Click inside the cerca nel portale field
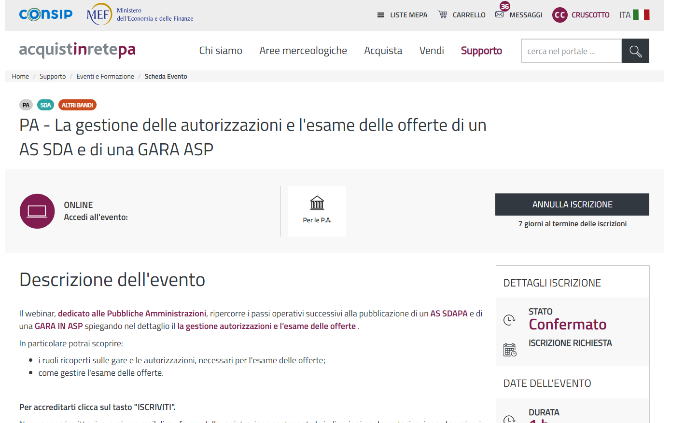The image size is (699, 423). (x=570, y=51)
